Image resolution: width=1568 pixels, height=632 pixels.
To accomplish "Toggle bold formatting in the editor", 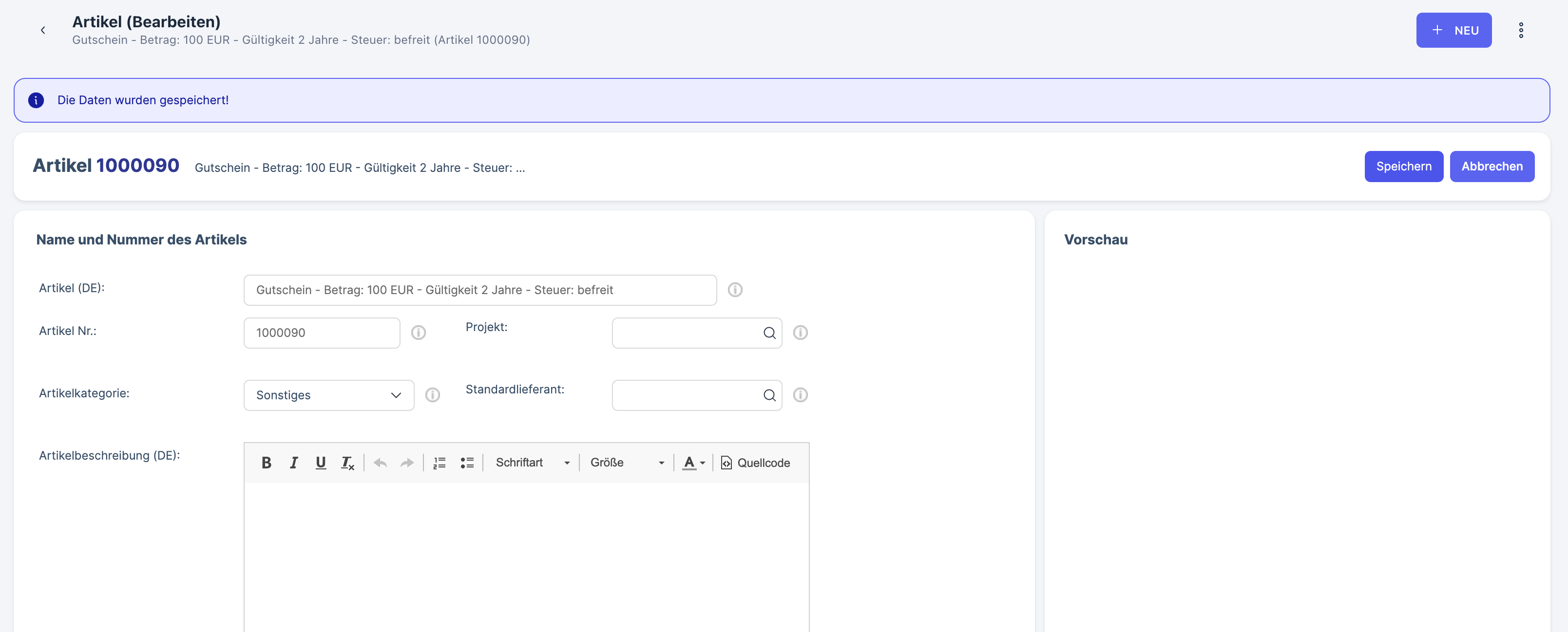I will [266, 463].
